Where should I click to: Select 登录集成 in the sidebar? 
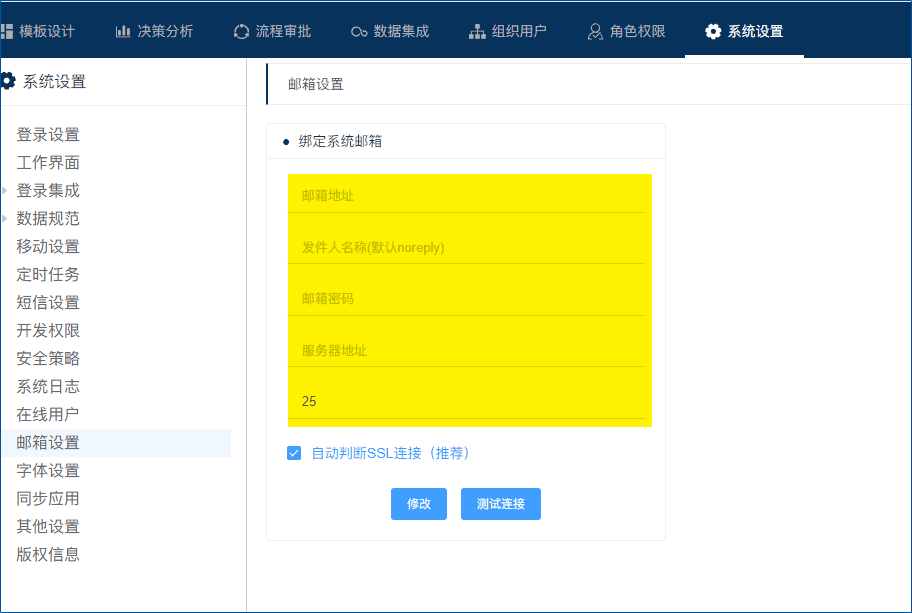[x=48, y=190]
